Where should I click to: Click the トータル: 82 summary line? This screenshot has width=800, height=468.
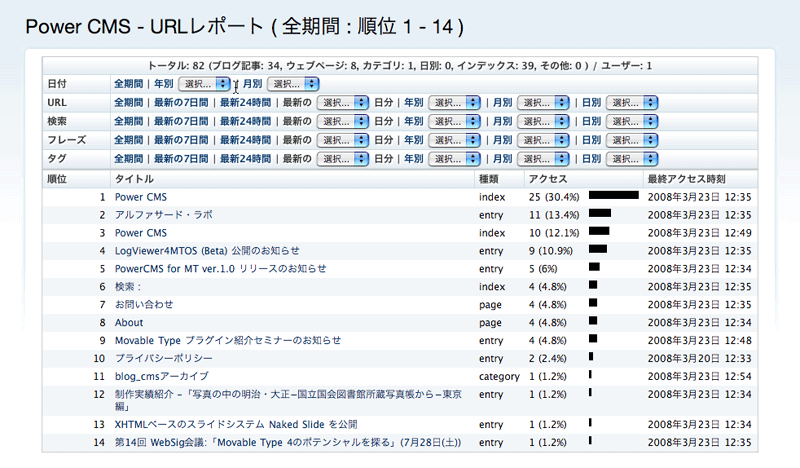click(399, 66)
